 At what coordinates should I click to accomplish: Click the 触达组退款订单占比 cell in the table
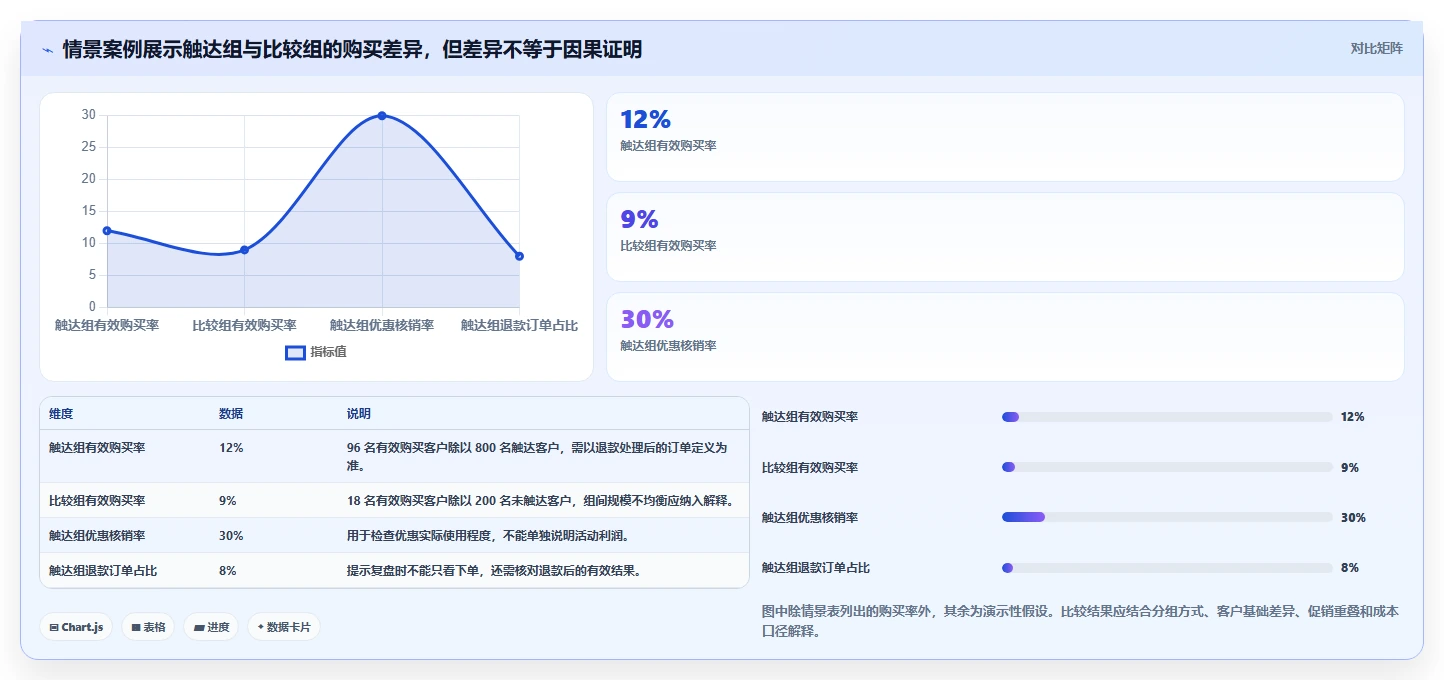pyautogui.click(x=103, y=571)
